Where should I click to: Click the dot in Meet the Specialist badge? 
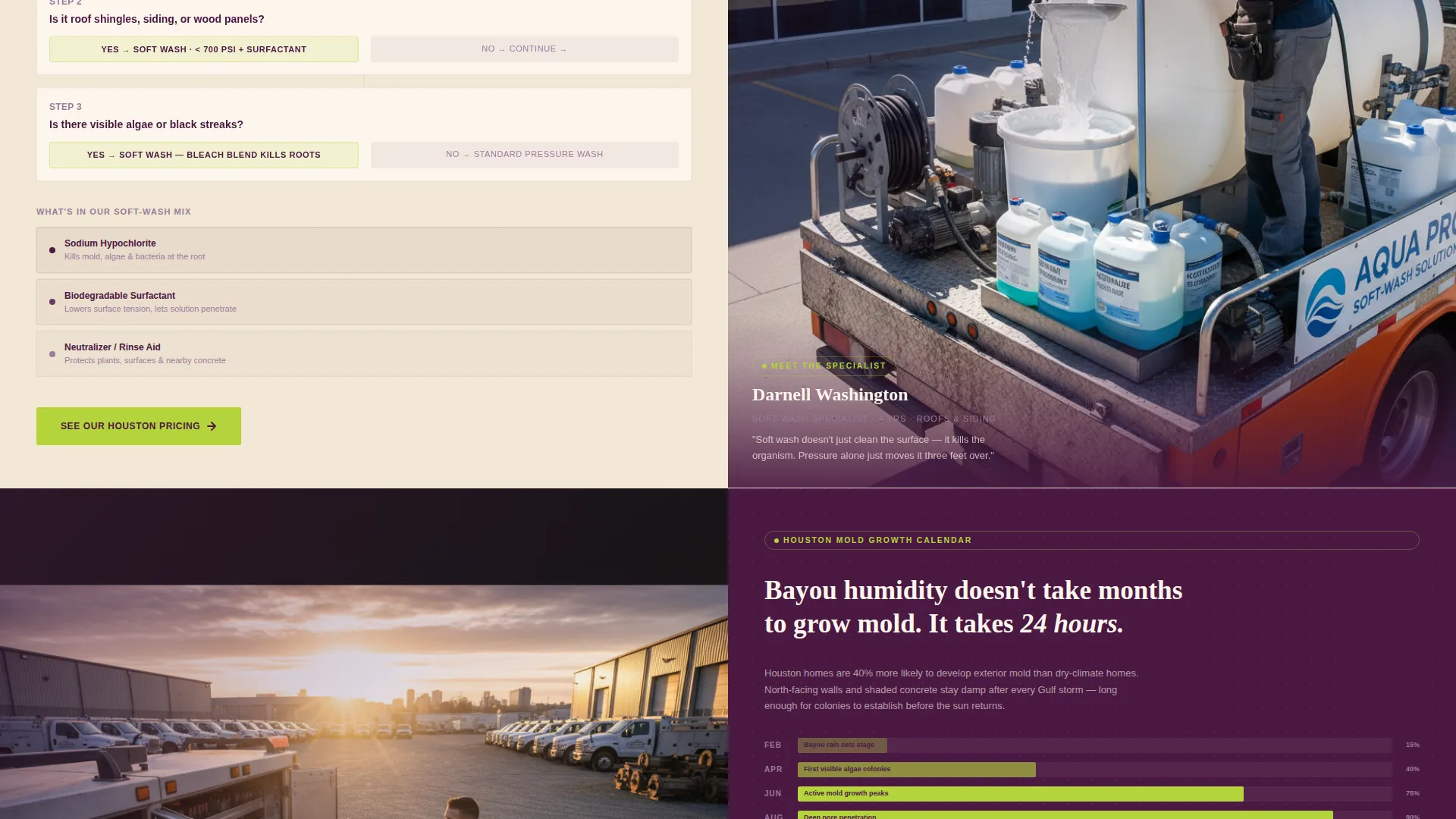click(764, 366)
